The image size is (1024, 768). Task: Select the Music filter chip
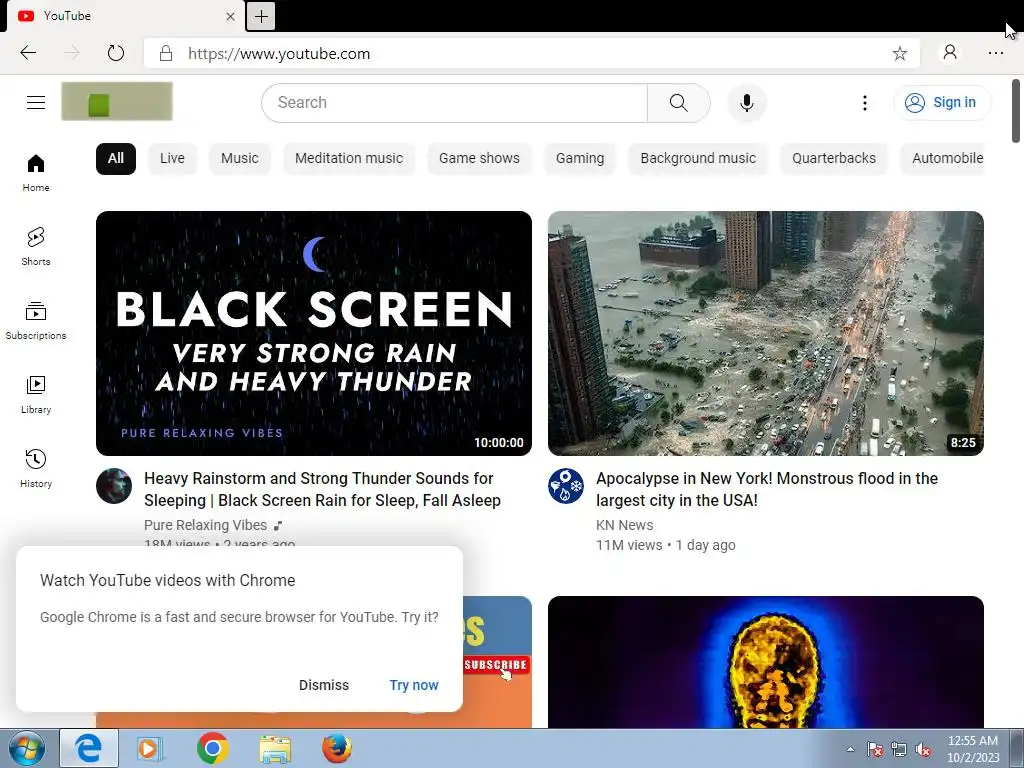[240, 159]
